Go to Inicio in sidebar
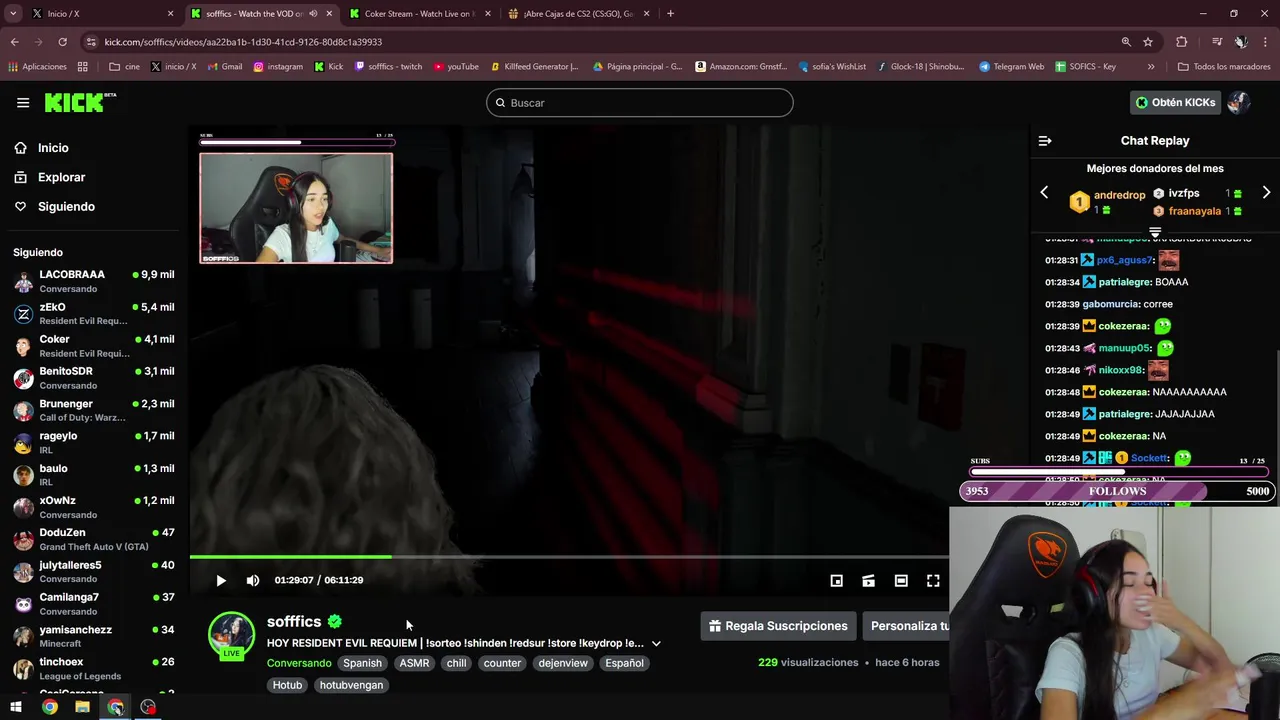 click(x=53, y=148)
